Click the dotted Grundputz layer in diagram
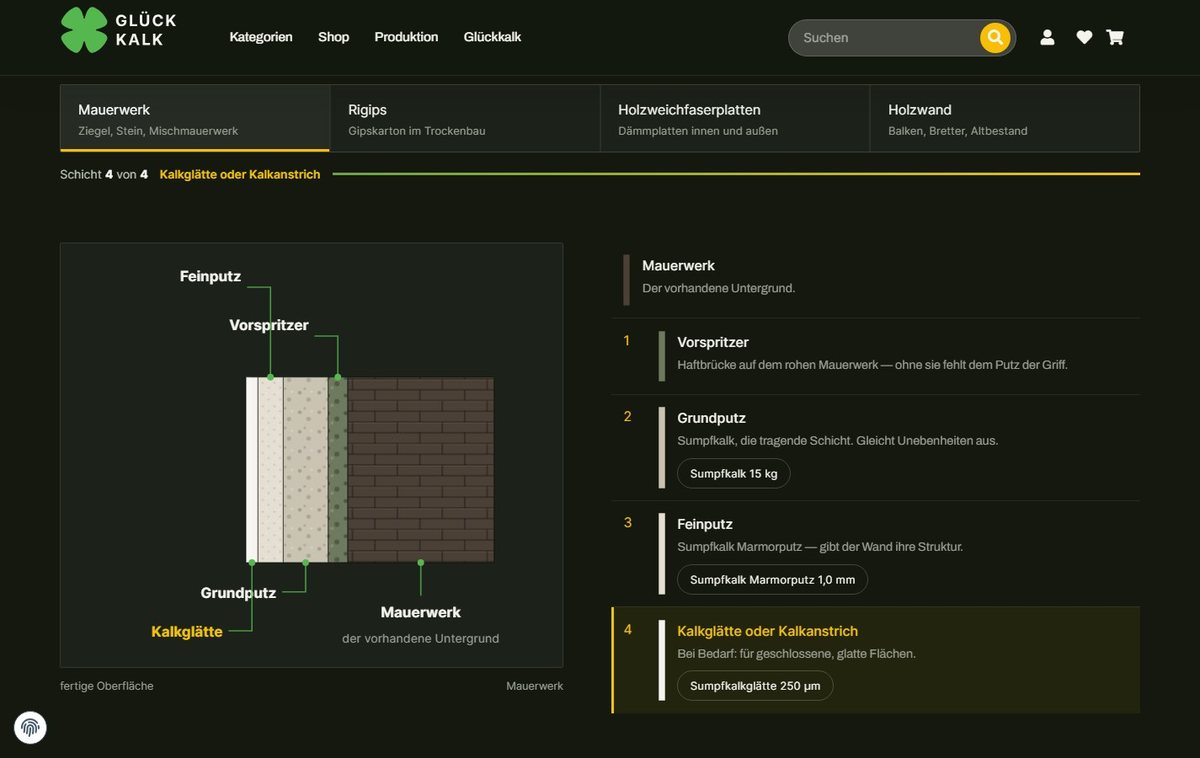1200x758 pixels. [306, 470]
